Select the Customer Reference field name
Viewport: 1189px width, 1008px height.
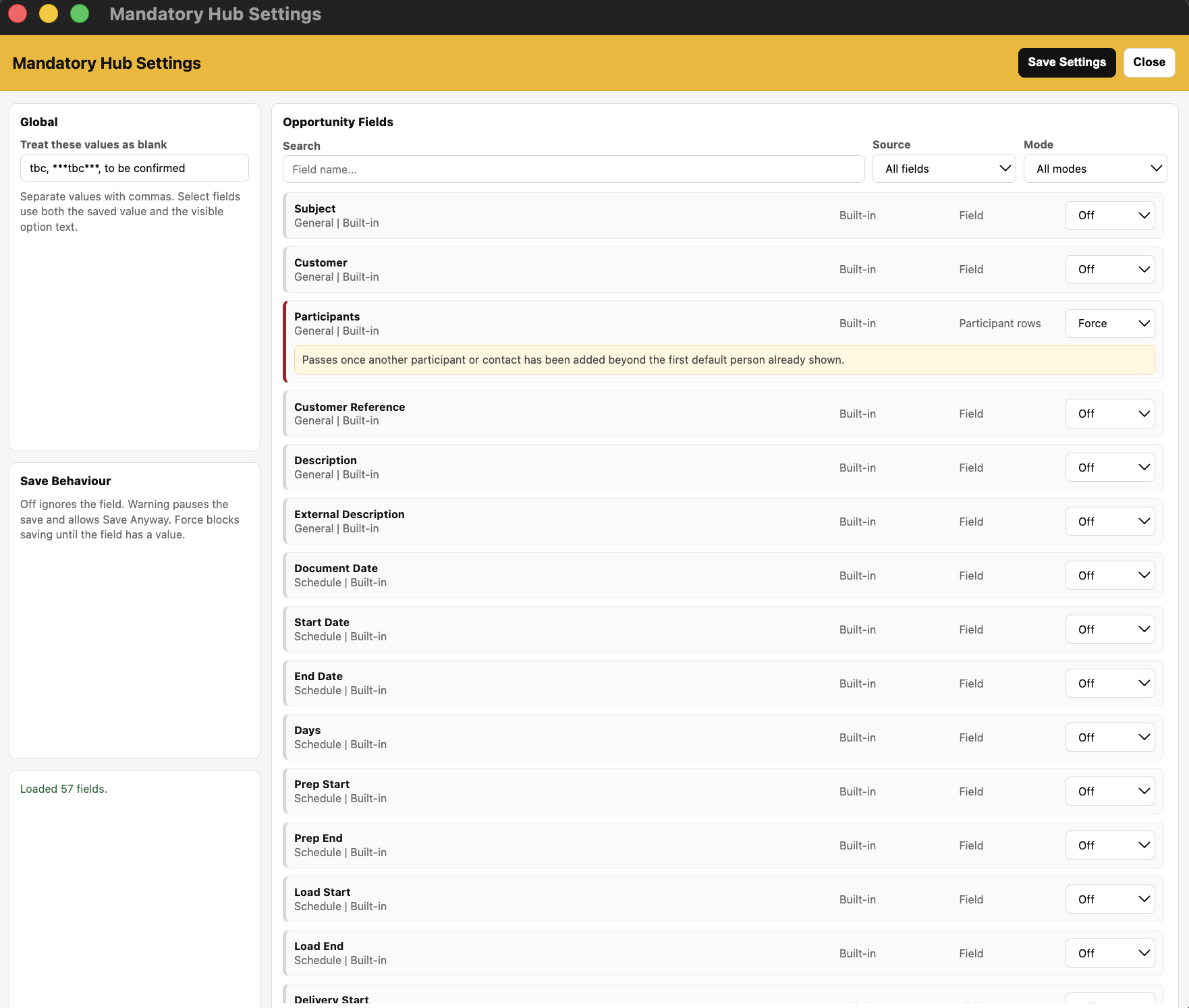click(350, 407)
